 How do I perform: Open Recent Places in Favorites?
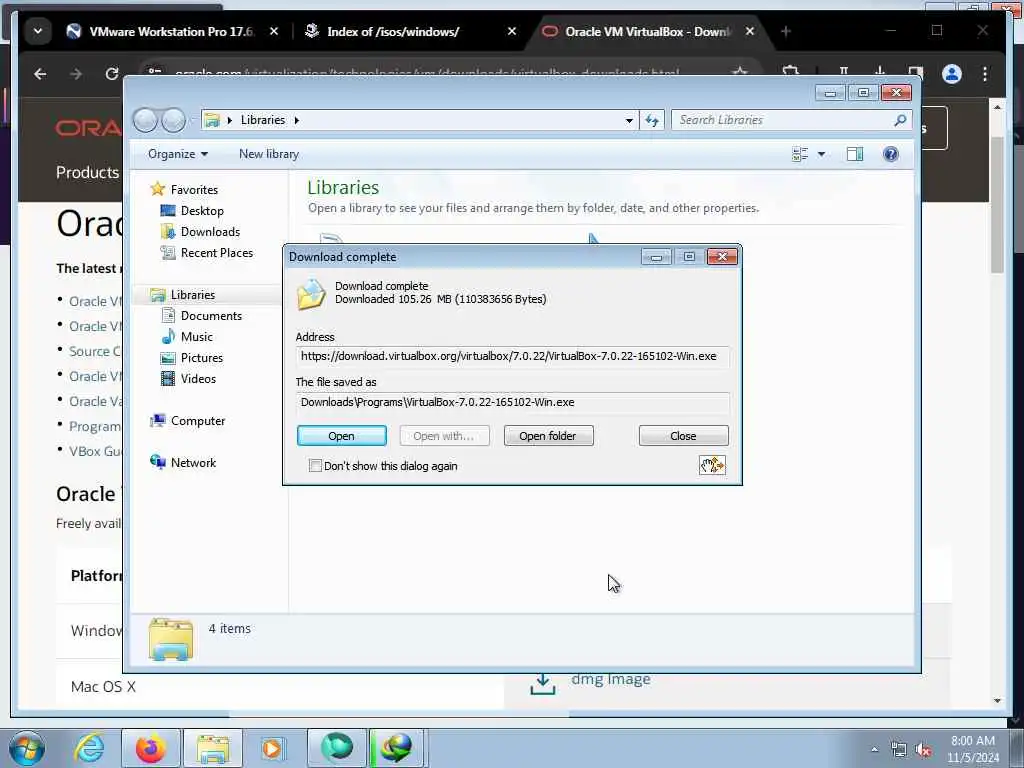point(217,253)
